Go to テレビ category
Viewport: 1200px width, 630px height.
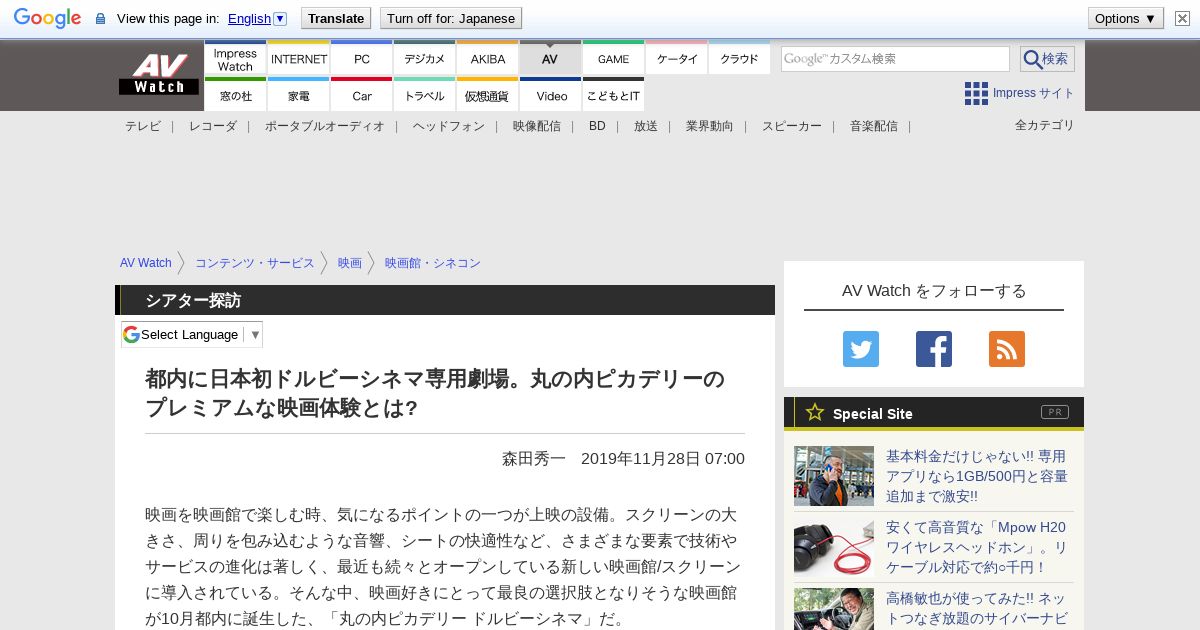coord(143,126)
